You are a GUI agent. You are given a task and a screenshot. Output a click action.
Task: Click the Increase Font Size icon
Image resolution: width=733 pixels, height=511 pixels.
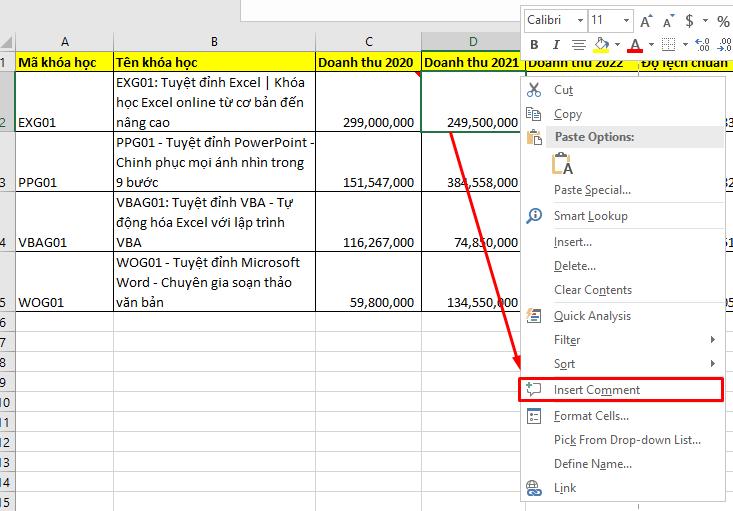[x=646, y=21]
